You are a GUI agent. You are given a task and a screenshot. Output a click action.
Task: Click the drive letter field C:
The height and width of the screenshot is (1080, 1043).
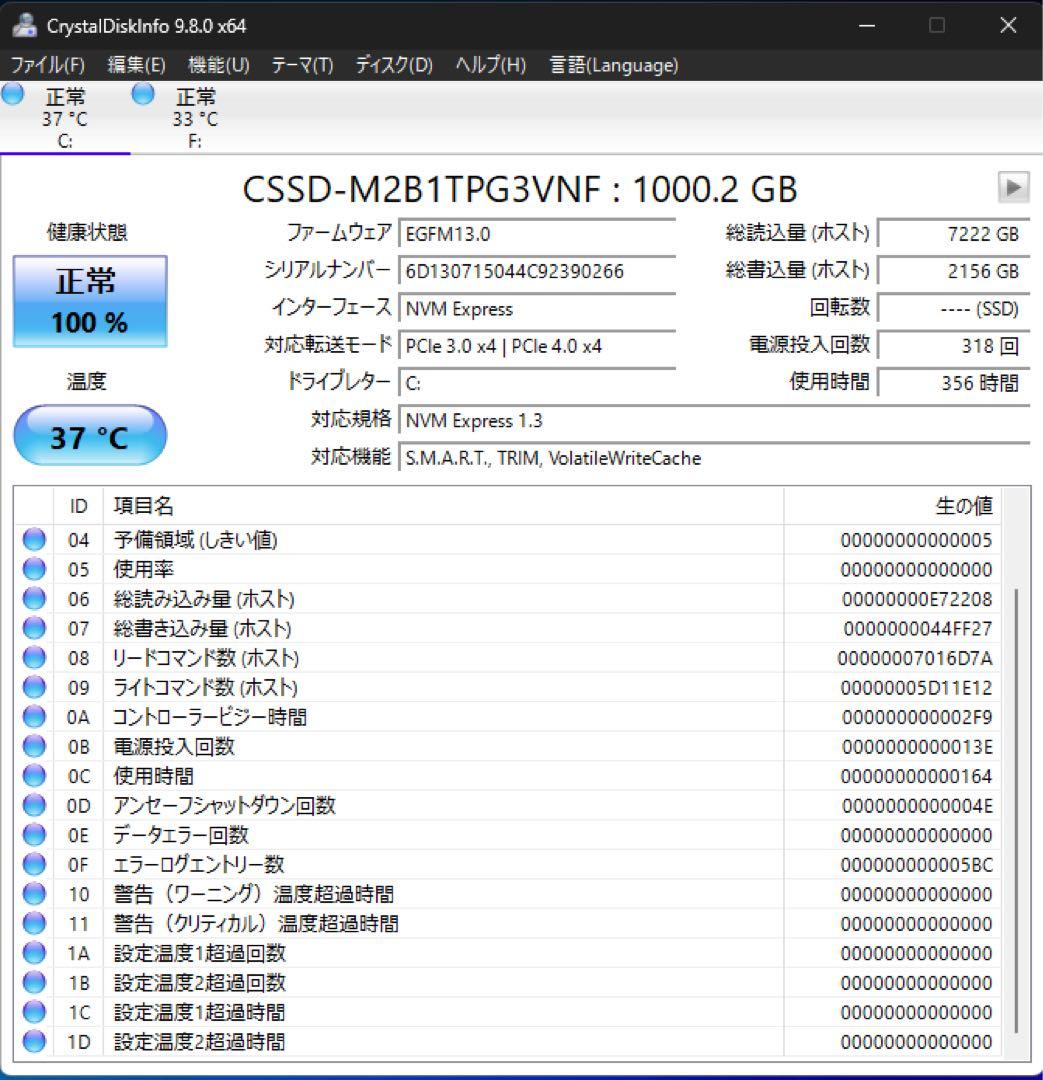coord(537,383)
